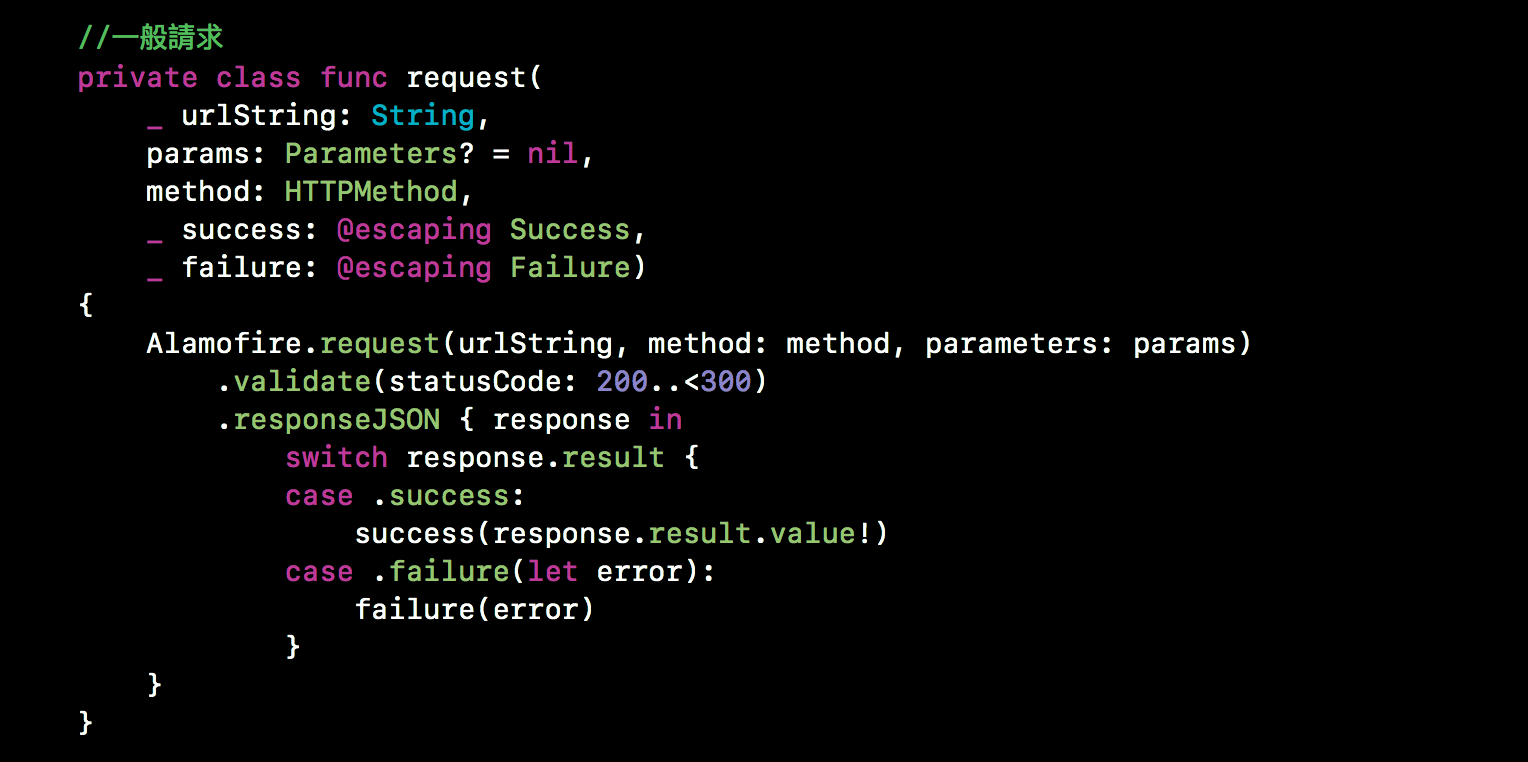Select the 'nil' default value
This screenshot has height=762, width=1528.
coord(553,154)
